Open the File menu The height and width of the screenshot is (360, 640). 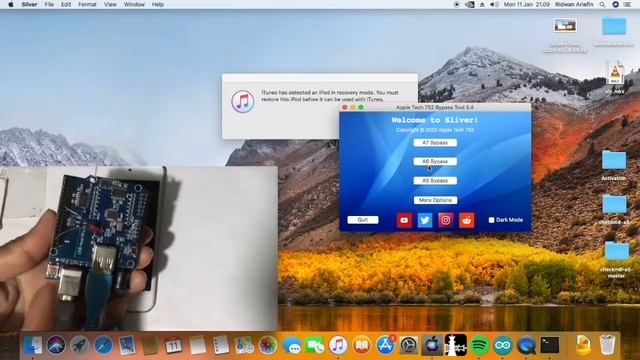click(49, 4)
